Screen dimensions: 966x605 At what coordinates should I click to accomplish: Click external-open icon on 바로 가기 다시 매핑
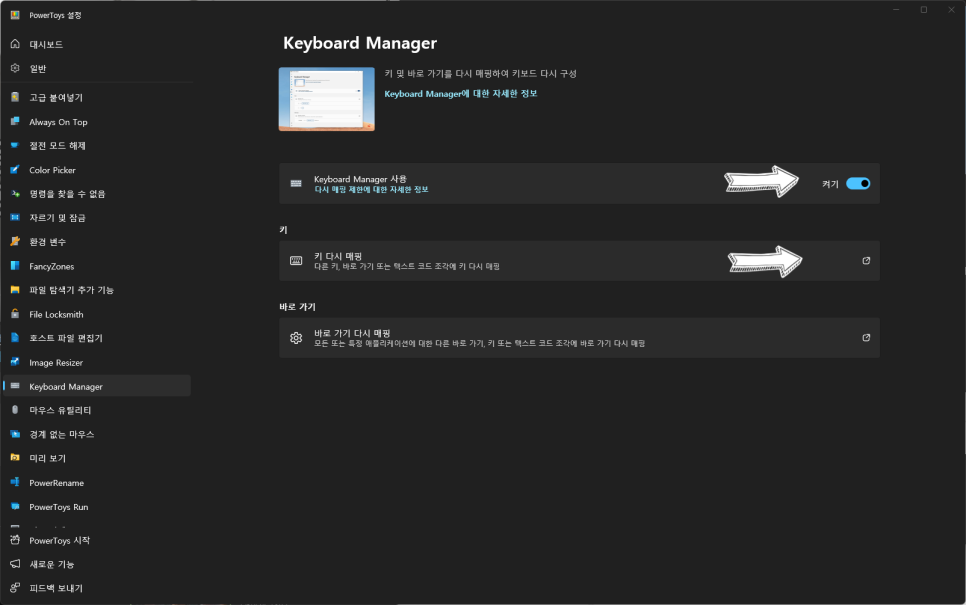866,338
